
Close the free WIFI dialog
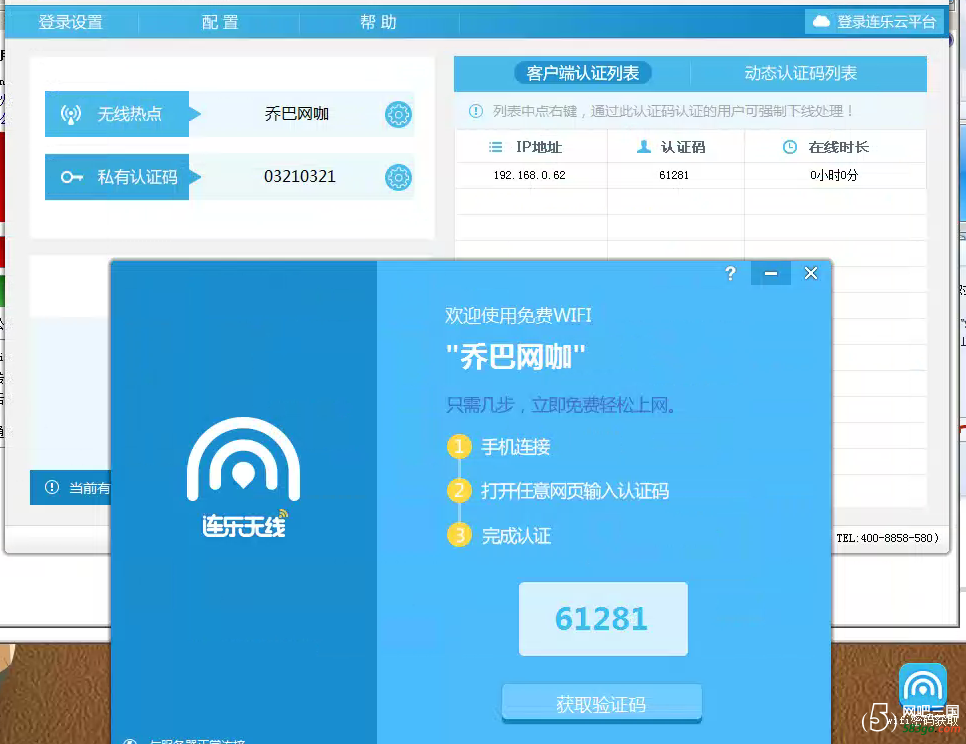[x=811, y=273]
